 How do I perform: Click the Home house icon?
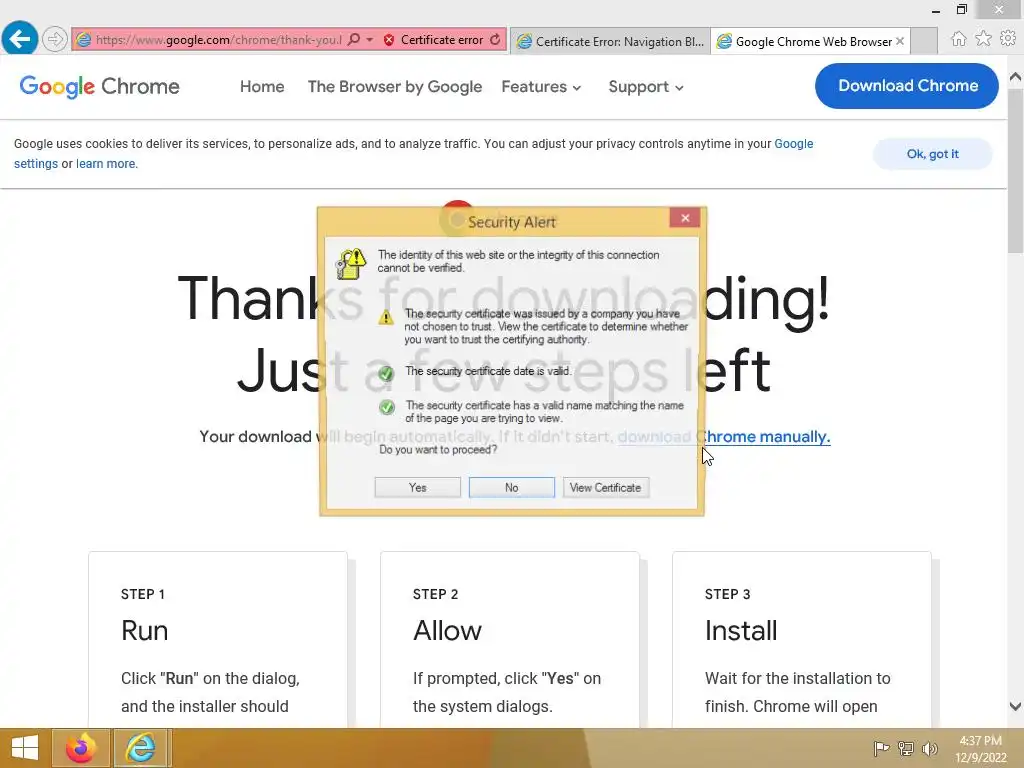pyautogui.click(x=958, y=39)
